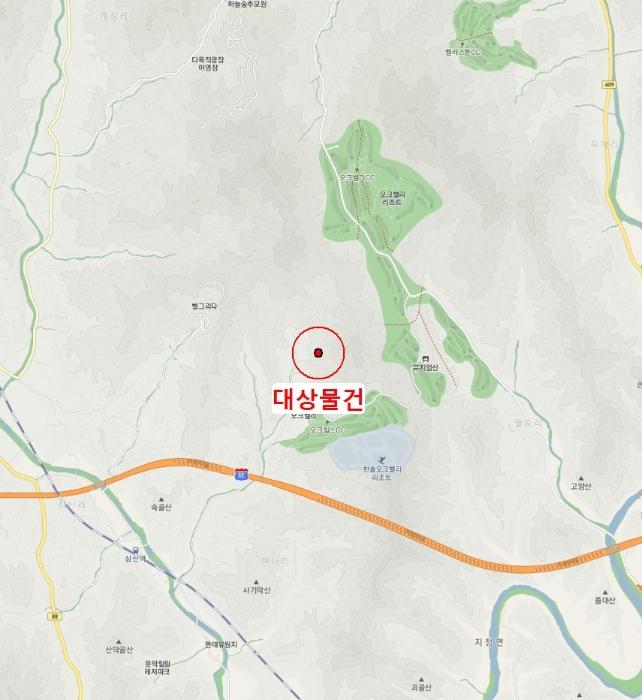The width and height of the screenshot is (642, 700).
Task: Click the 고양산 mountain peak triangle
Action: coord(581,478)
